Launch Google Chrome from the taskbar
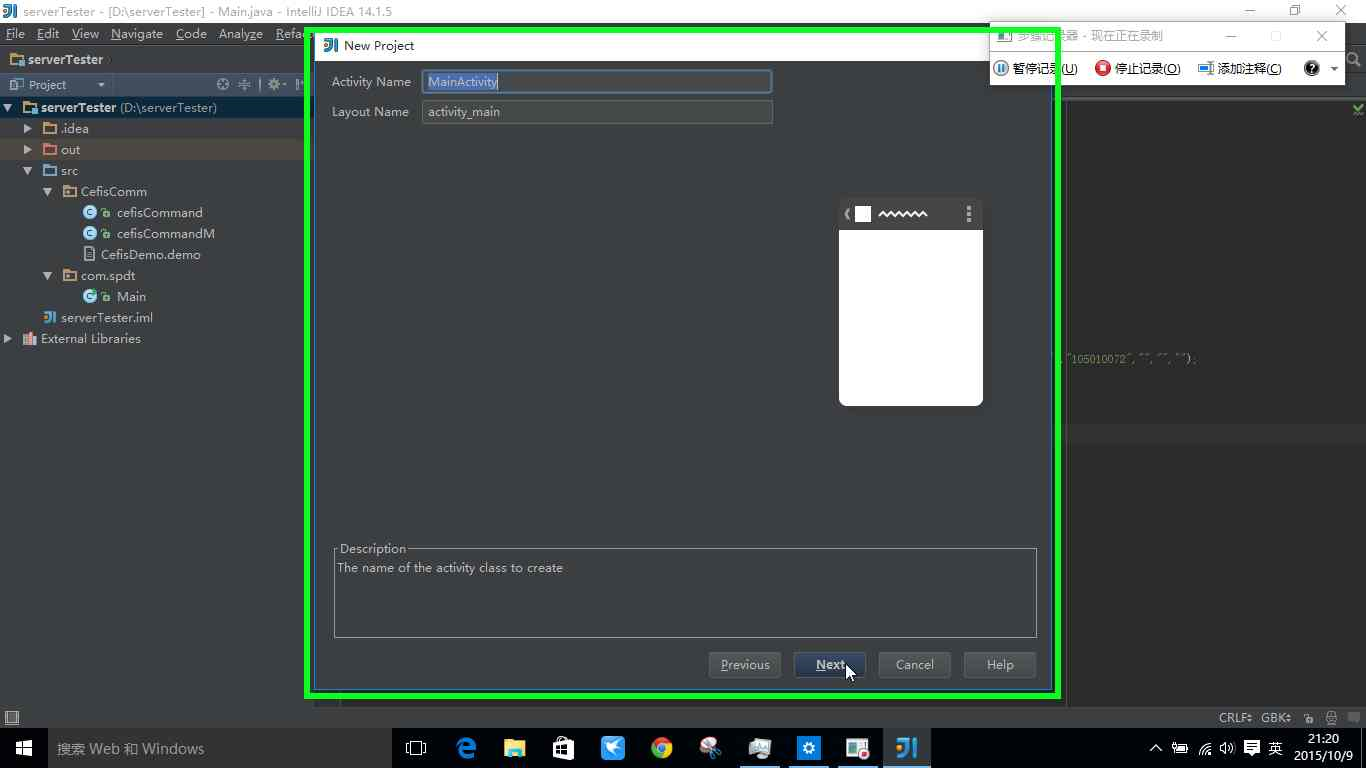Viewport: 1366px width, 768px height. tap(662, 748)
